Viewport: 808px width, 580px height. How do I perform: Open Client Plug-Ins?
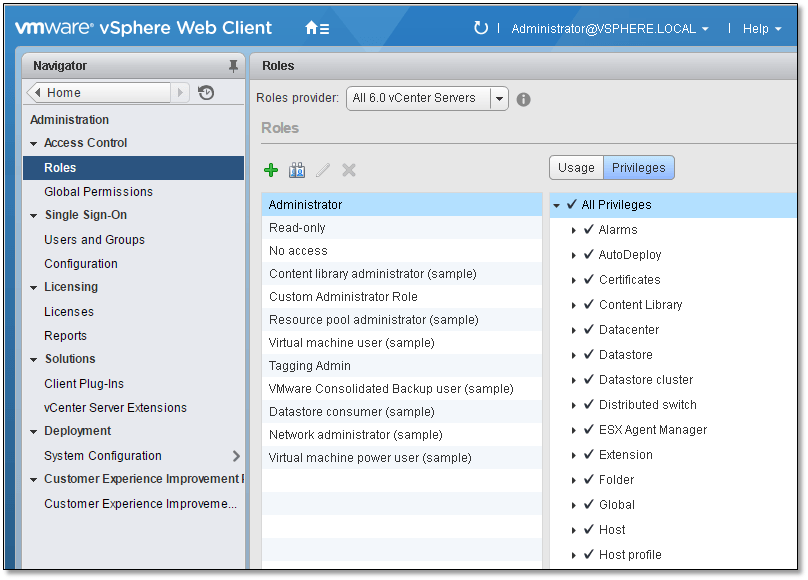click(x=84, y=384)
